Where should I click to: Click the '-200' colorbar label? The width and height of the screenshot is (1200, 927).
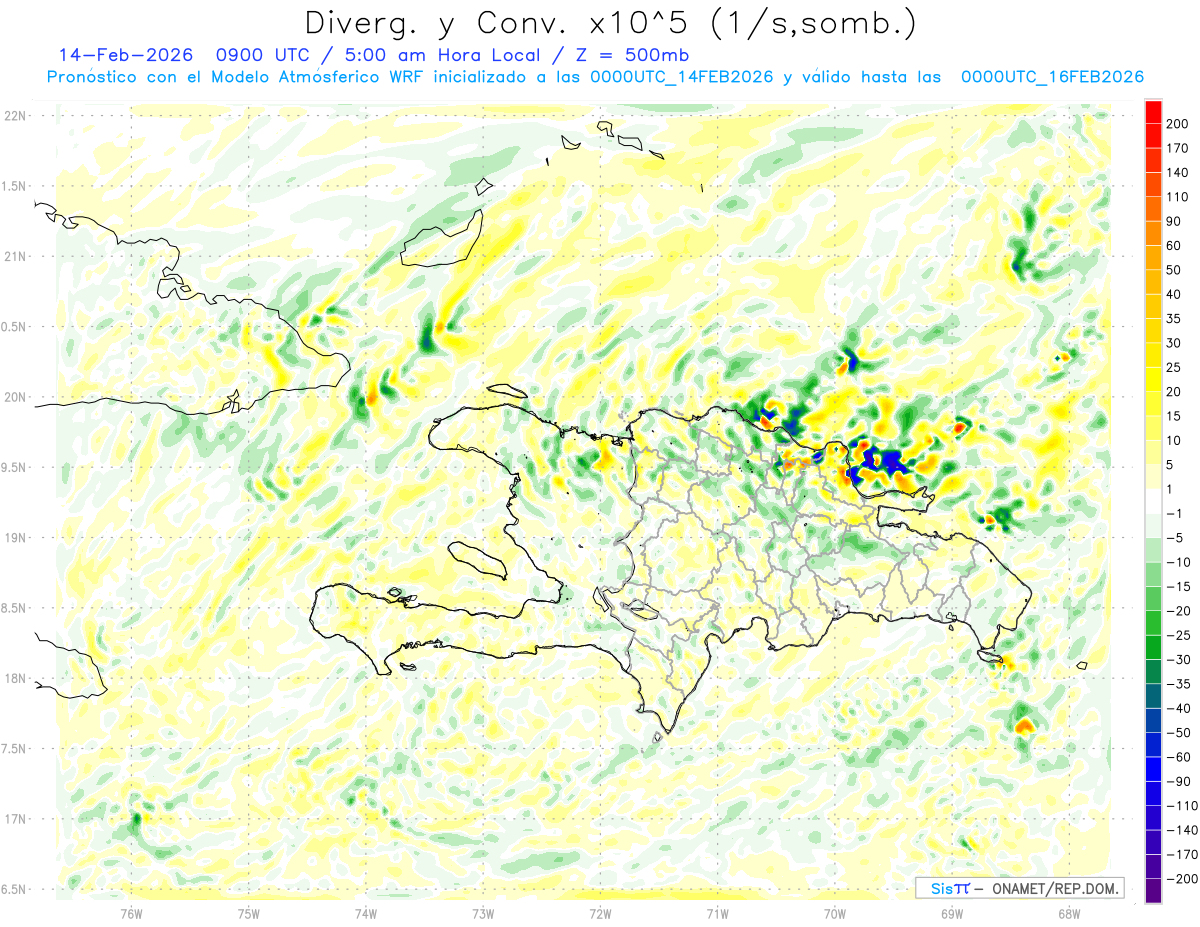tap(1183, 879)
